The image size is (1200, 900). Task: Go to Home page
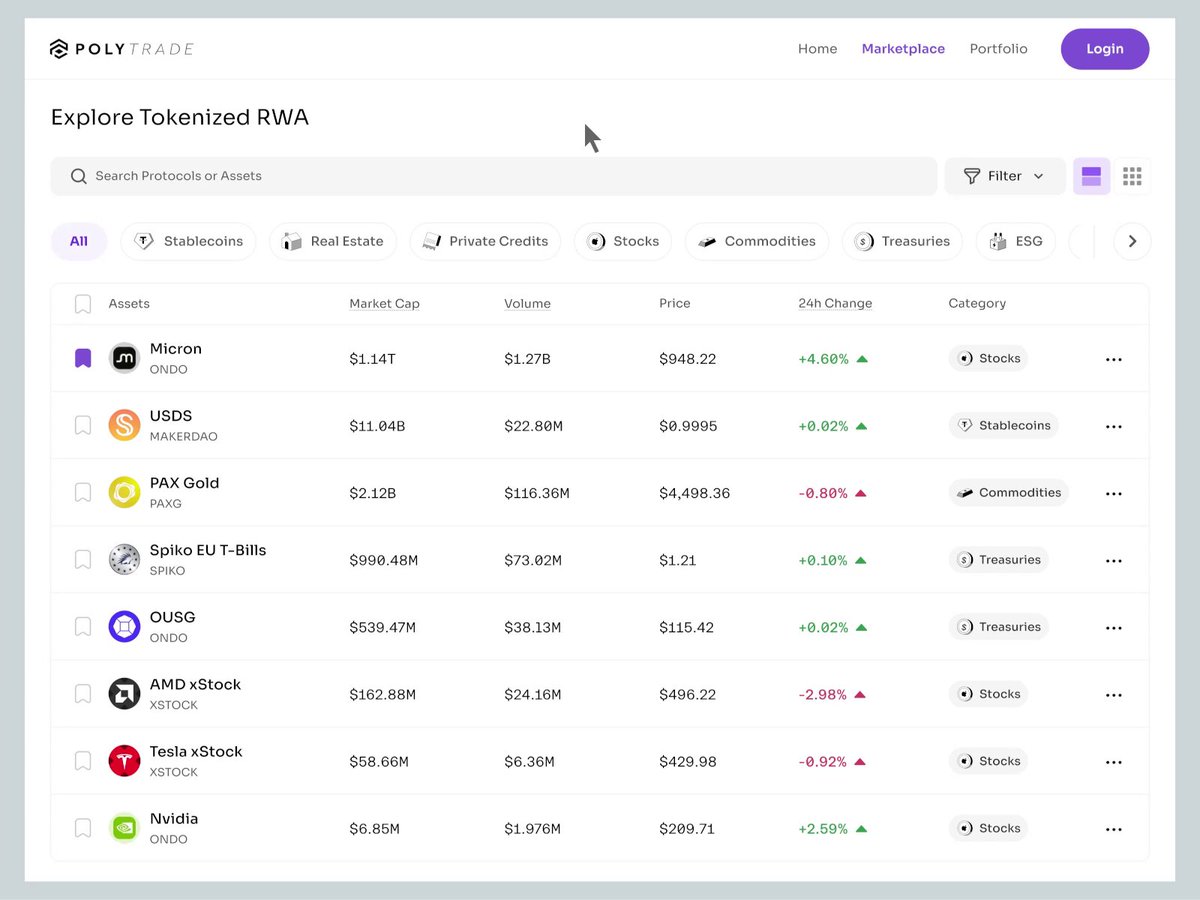click(817, 49)
